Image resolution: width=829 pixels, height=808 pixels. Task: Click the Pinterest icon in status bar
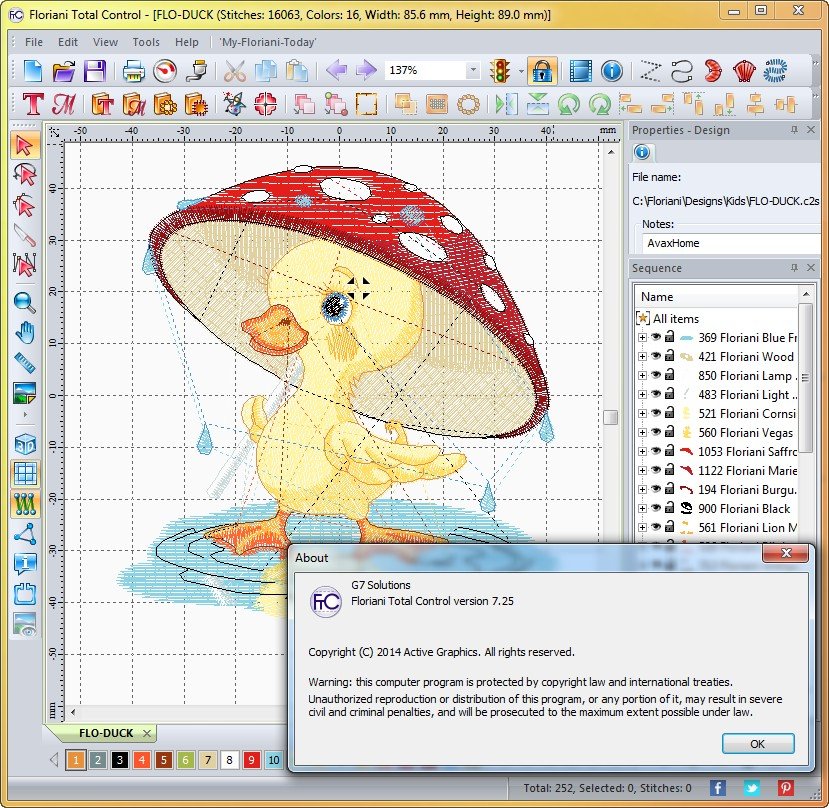click(785, 788)
